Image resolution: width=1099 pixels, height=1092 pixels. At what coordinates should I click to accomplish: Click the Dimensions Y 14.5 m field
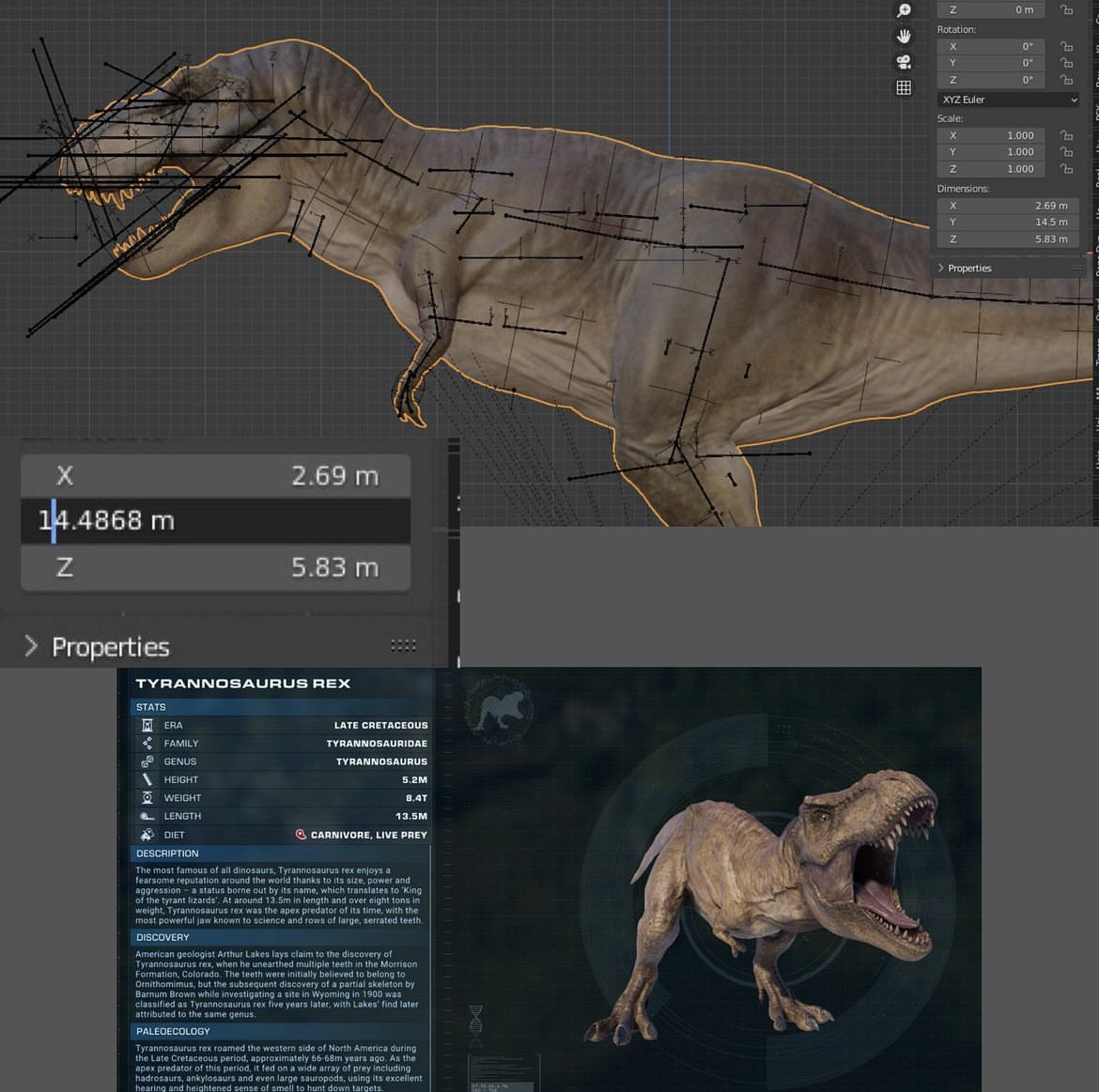tap(1009, 222)
